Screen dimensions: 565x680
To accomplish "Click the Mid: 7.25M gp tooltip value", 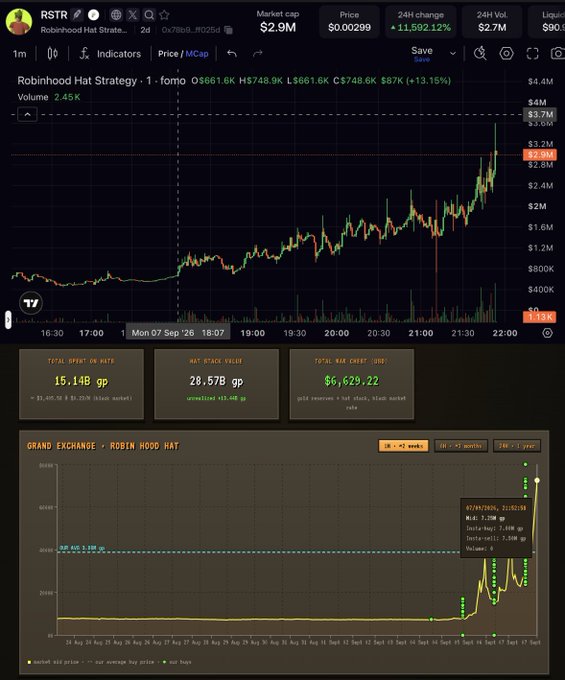I will tap(485, 518).
